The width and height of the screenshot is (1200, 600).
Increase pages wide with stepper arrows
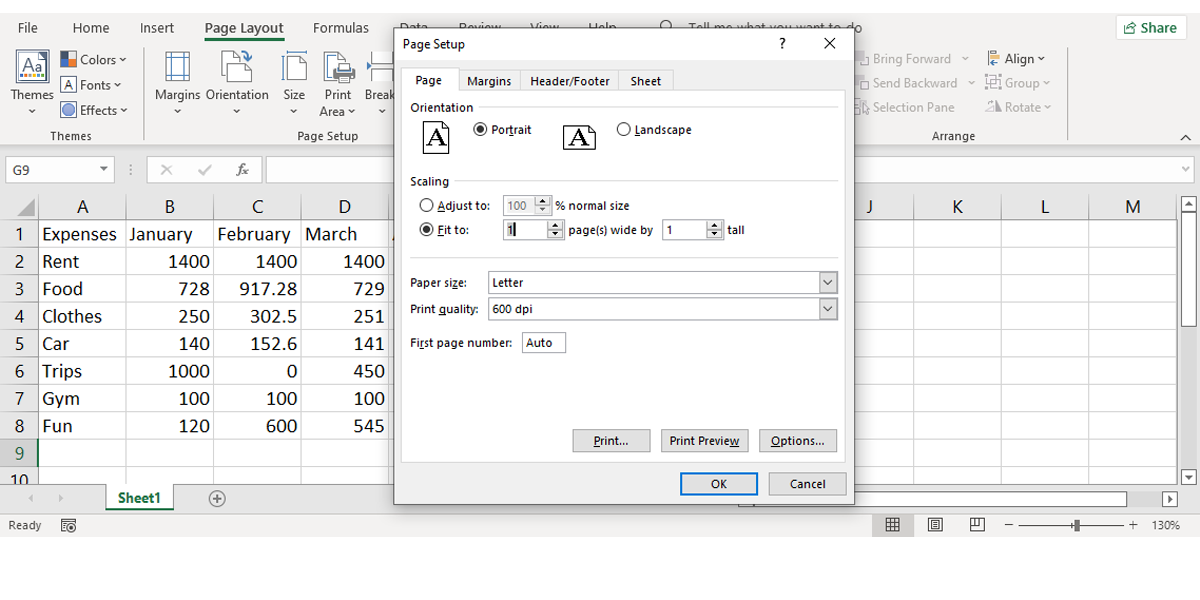click(x=556, y=226)
